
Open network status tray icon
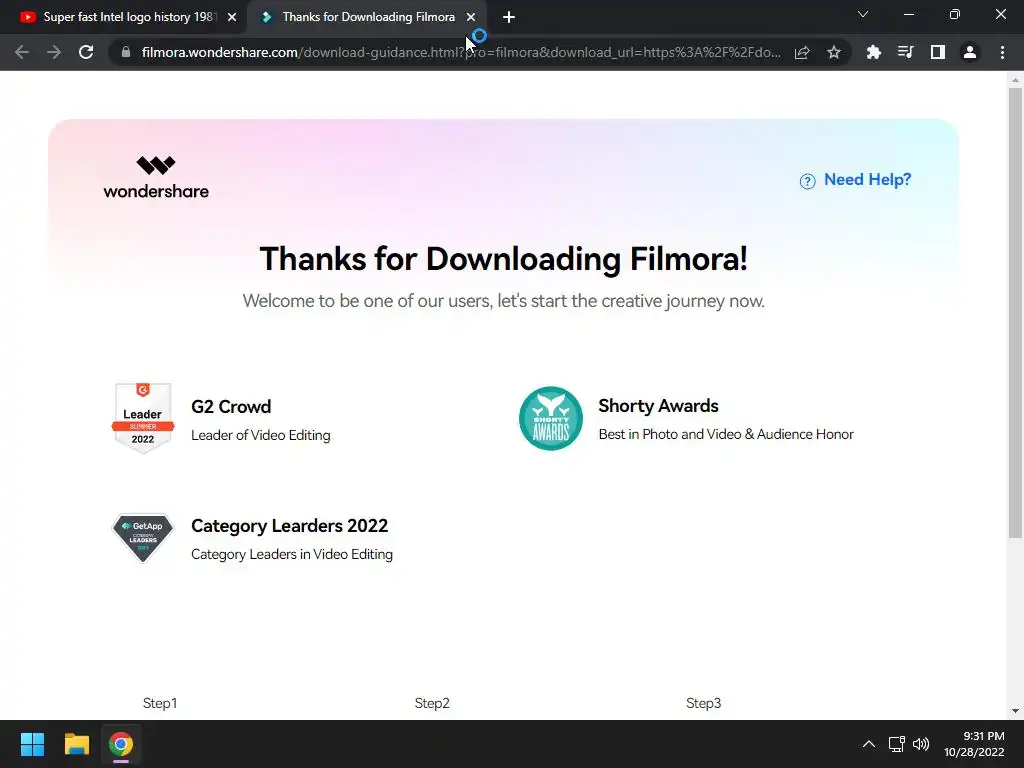click(x=897, y=744)
